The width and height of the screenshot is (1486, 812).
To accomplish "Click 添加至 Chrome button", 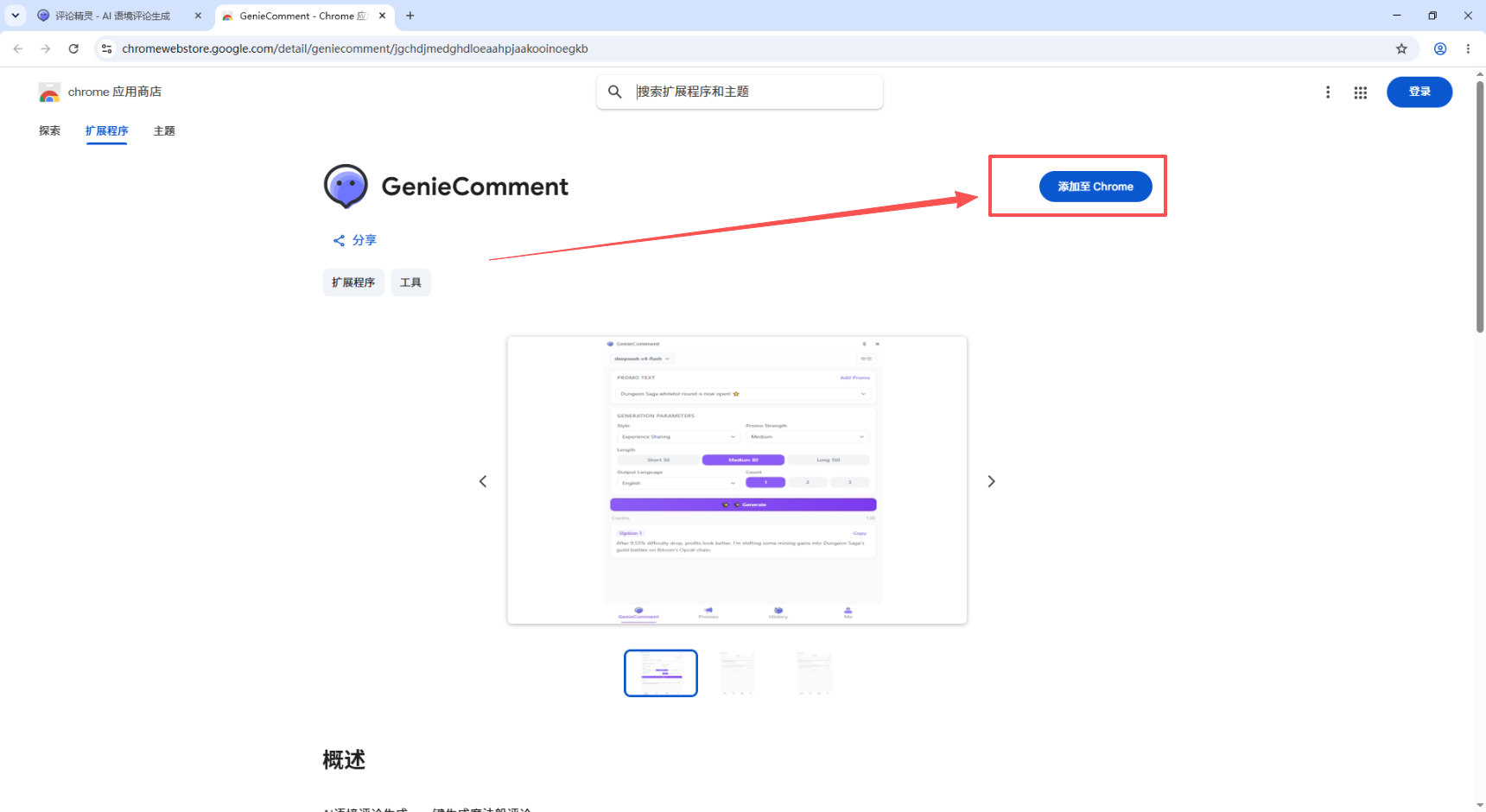I will [1095, 187].
